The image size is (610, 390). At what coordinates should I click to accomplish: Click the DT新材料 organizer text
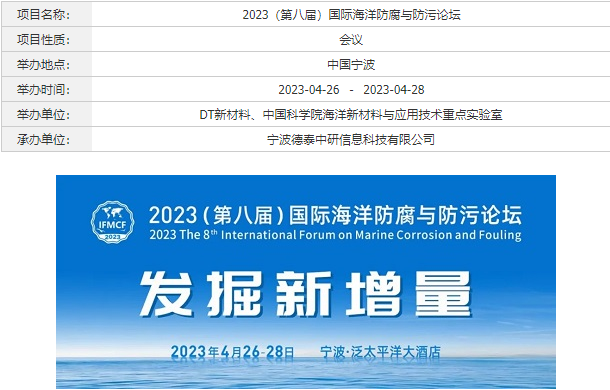(224, 115)
